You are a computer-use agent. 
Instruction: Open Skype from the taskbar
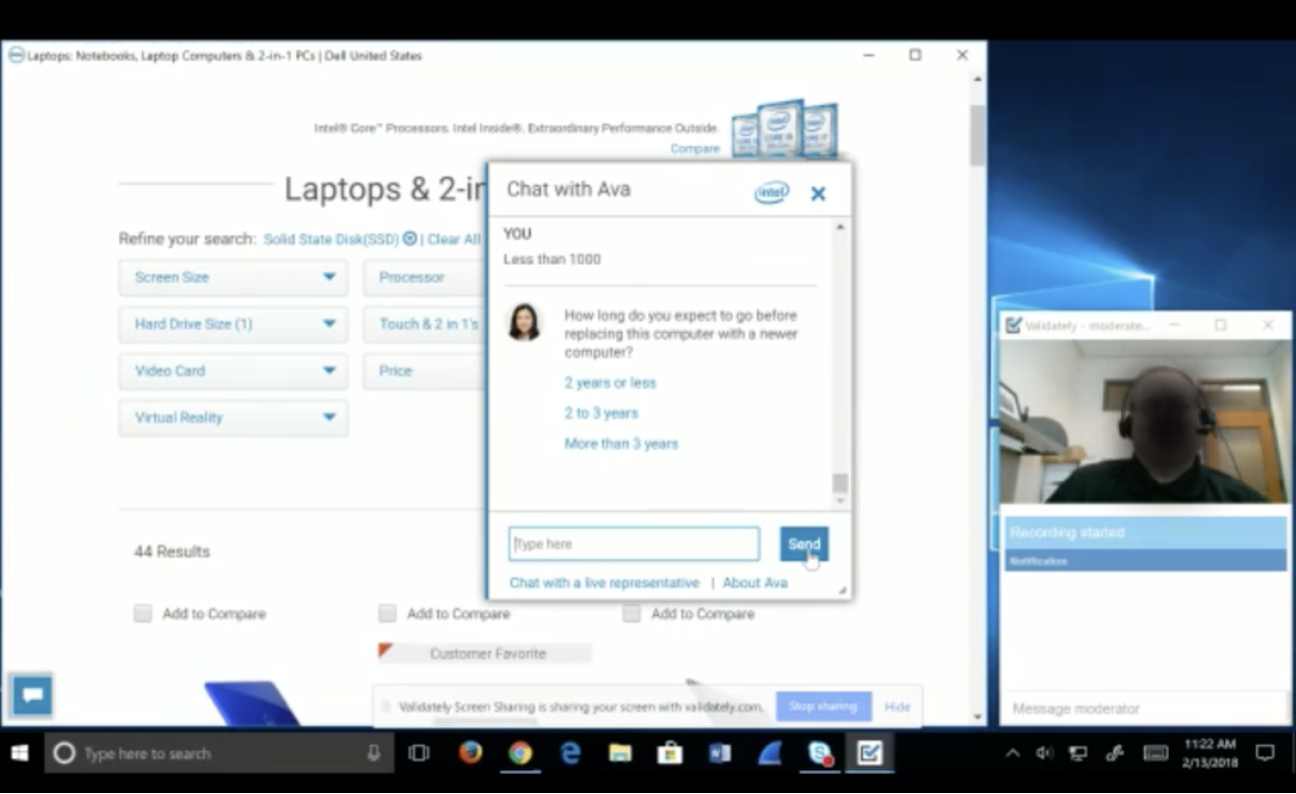pyautogui.click(x=820, y=753)
